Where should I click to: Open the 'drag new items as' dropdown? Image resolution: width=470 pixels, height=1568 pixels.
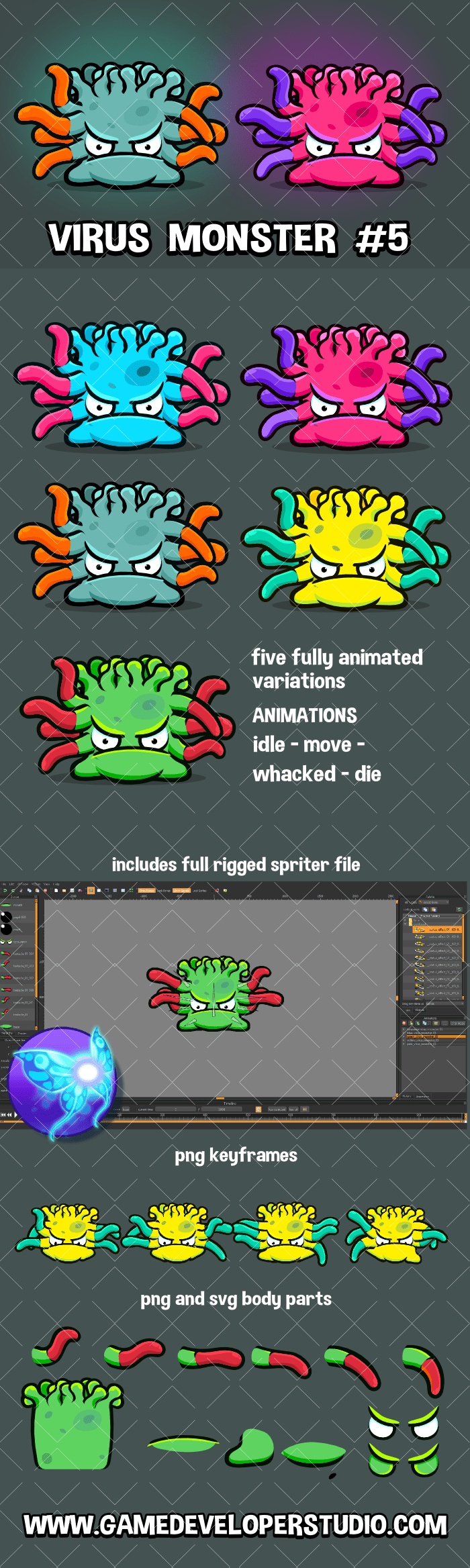point(444,1003)
